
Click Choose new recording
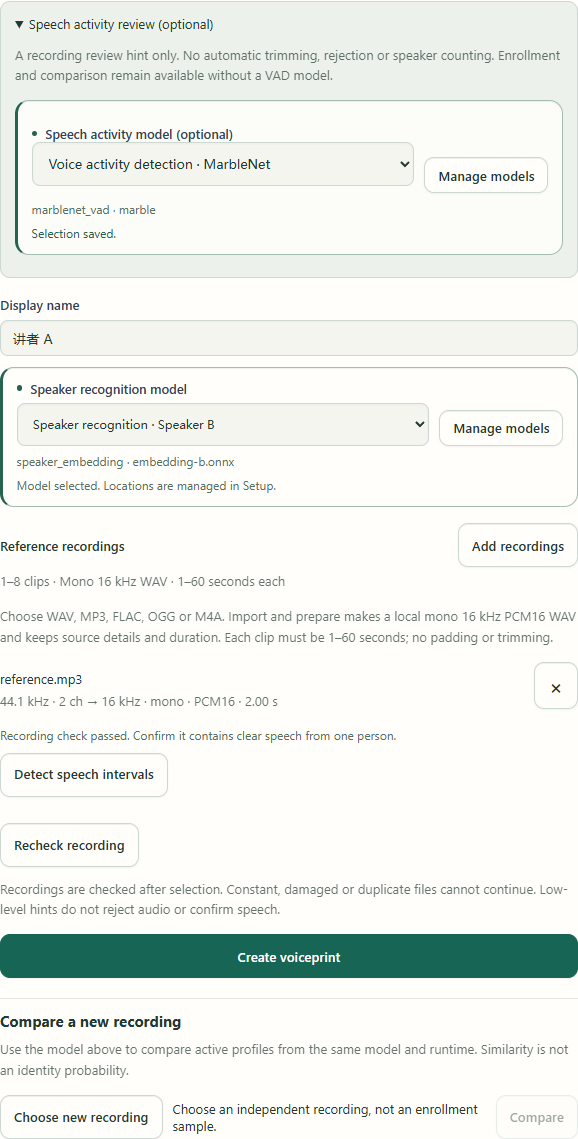coord(81,1117)
